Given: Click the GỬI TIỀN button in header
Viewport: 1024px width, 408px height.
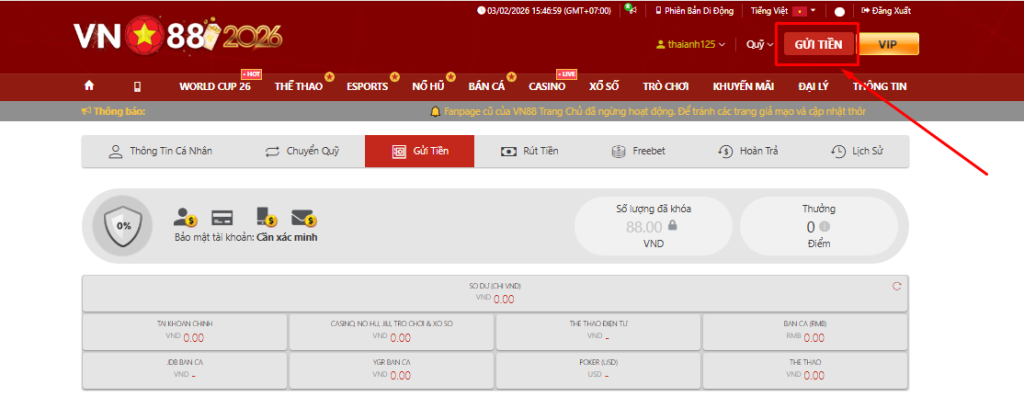Looking at the screenshot, I should point(818,44).
